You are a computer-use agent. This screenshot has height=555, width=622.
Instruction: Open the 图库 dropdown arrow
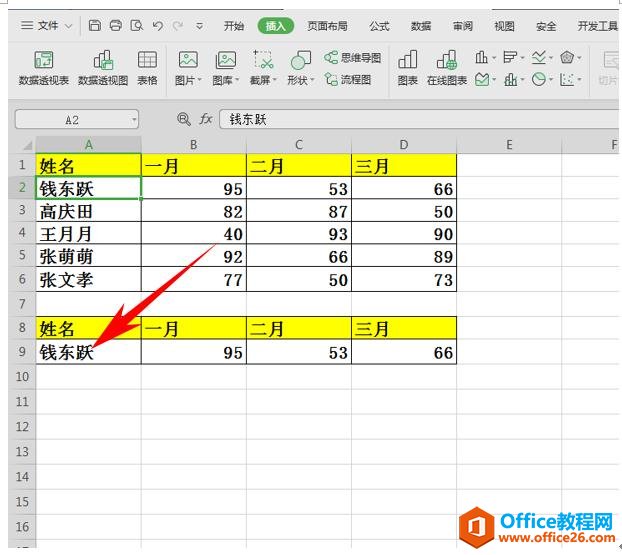[x=237, y=80]
